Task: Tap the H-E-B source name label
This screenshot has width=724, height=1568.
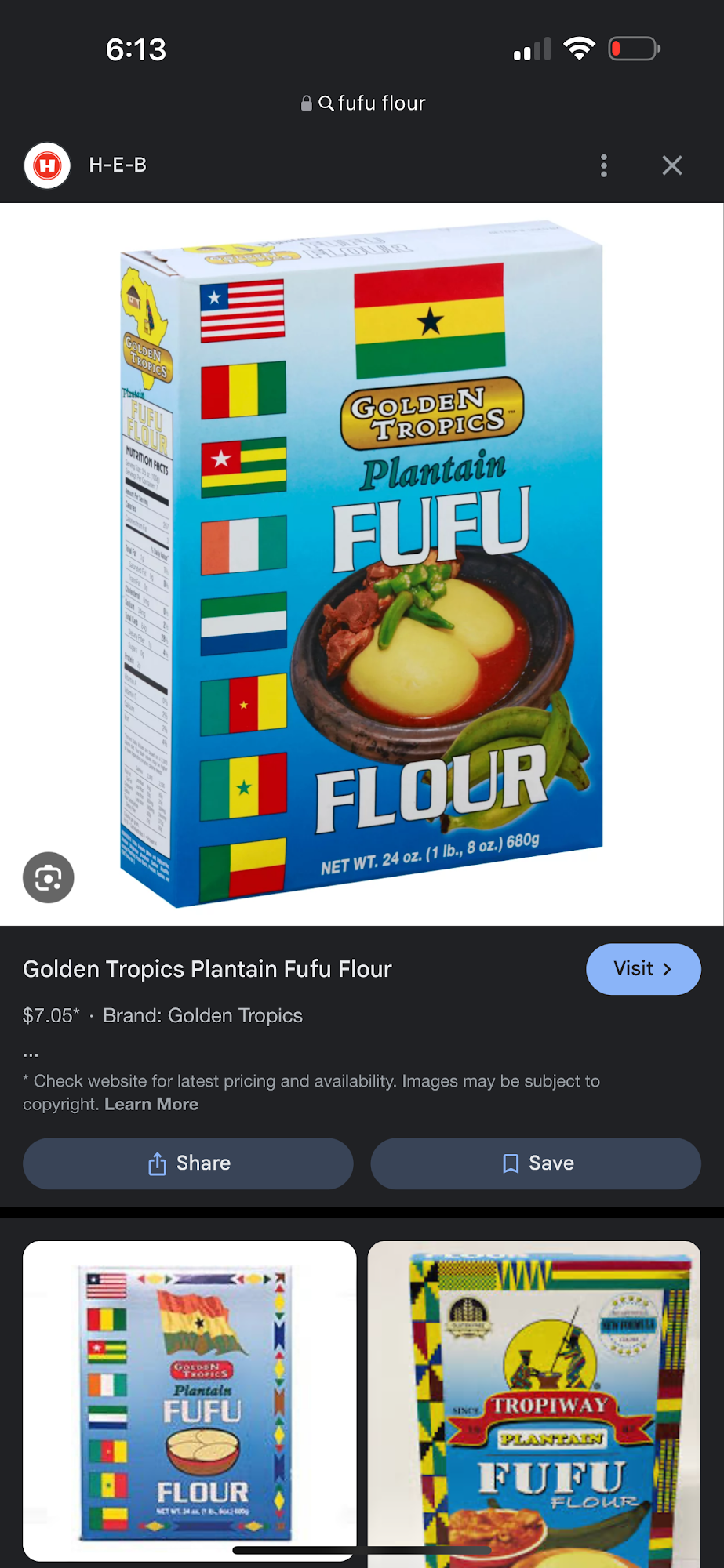Action: (x=118, y=165)
